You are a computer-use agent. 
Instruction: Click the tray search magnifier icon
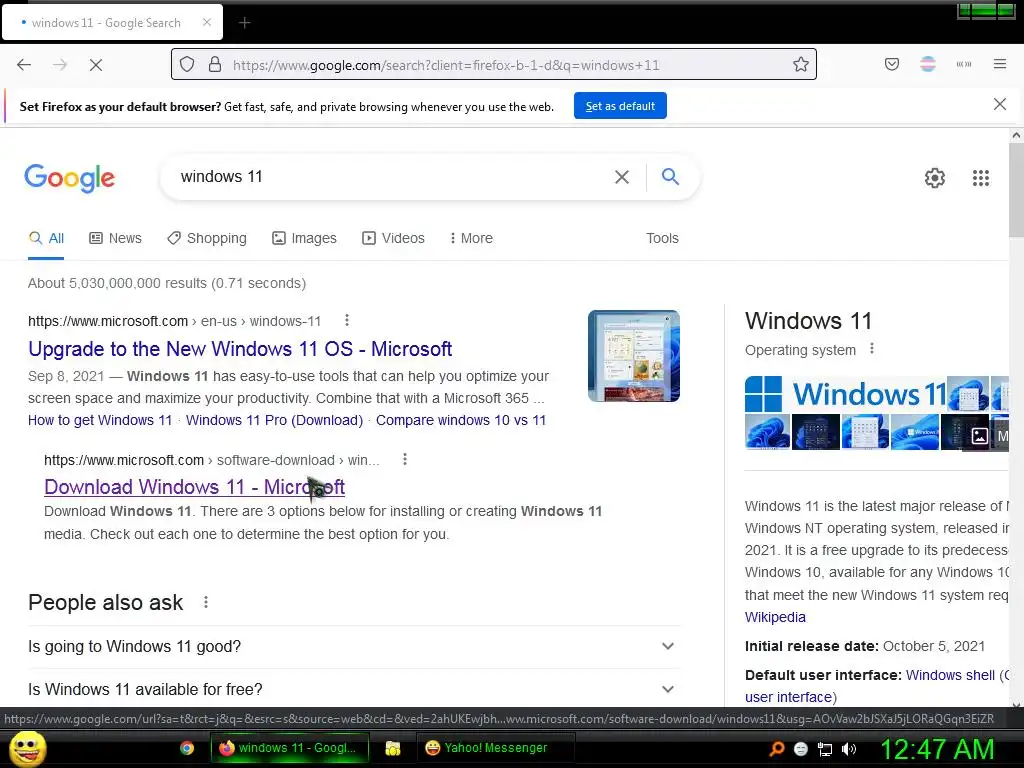coord(776,748)
